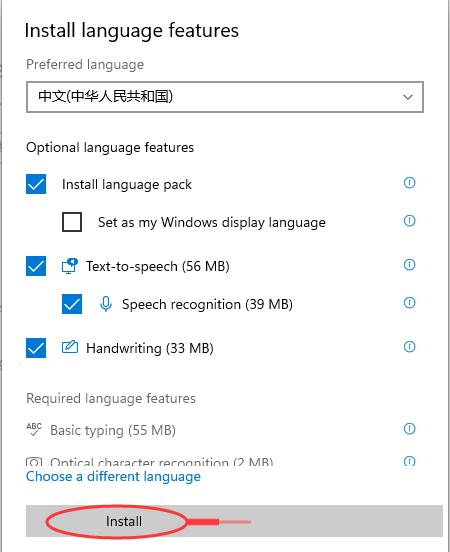Click the Text-to-speech monitor icon

(70, 266)
